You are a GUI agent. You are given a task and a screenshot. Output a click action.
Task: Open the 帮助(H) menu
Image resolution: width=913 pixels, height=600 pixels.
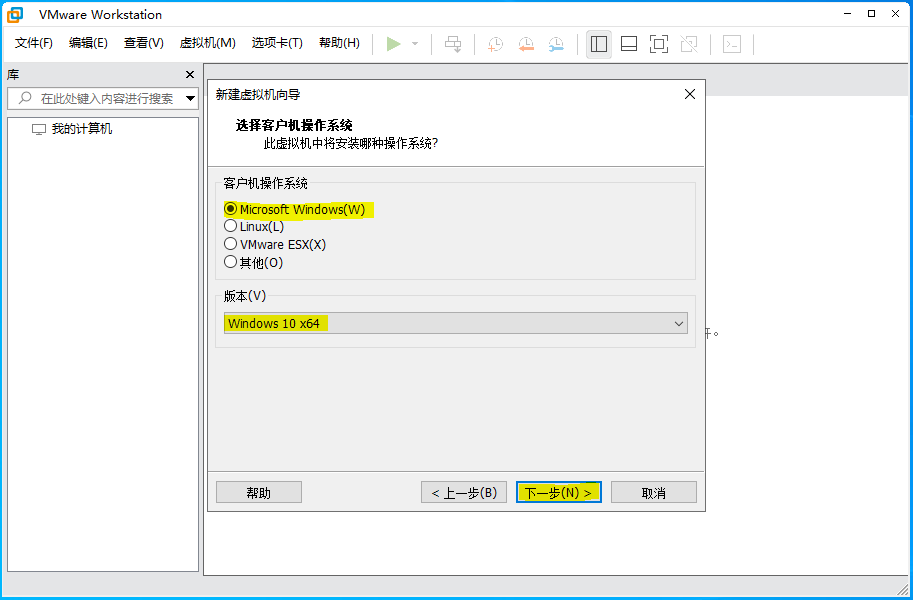coord(339,43)
